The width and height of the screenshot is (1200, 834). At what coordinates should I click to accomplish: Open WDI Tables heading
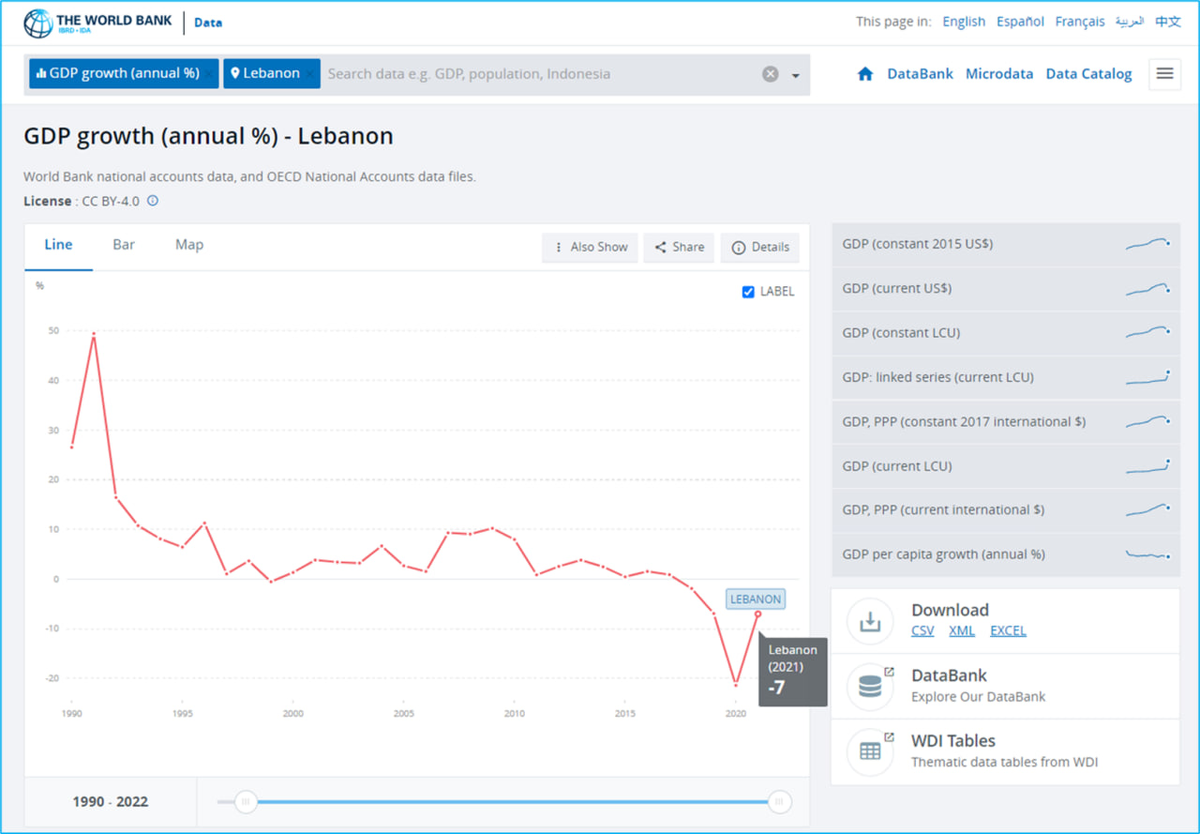tap(953, 741)
